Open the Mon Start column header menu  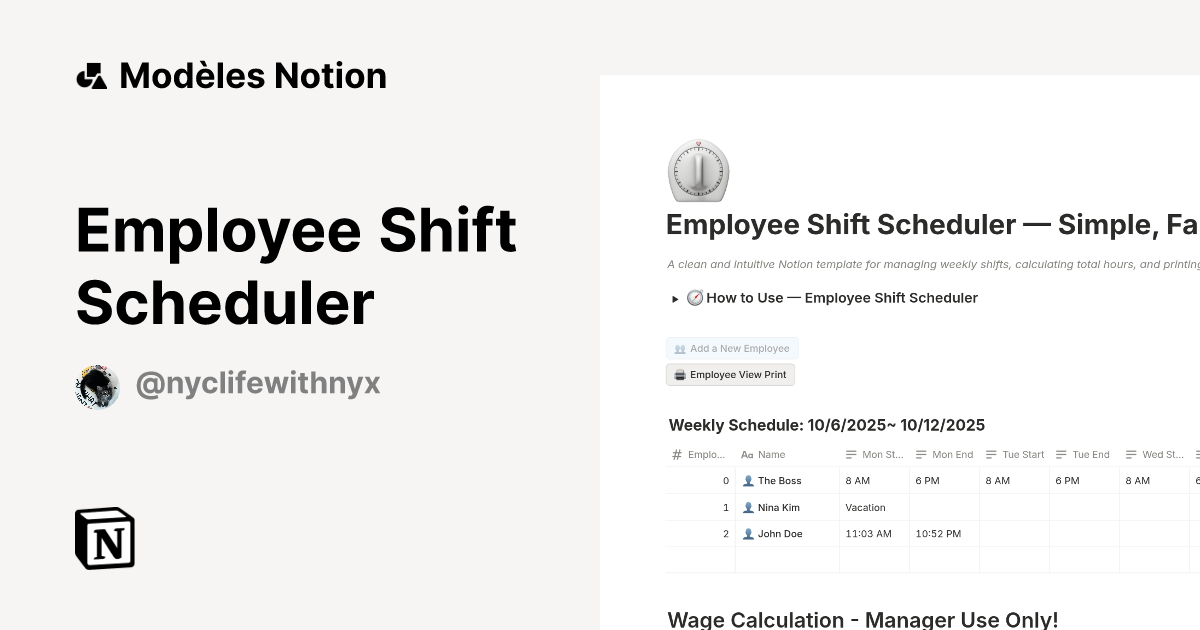click(x=884, y=454)
